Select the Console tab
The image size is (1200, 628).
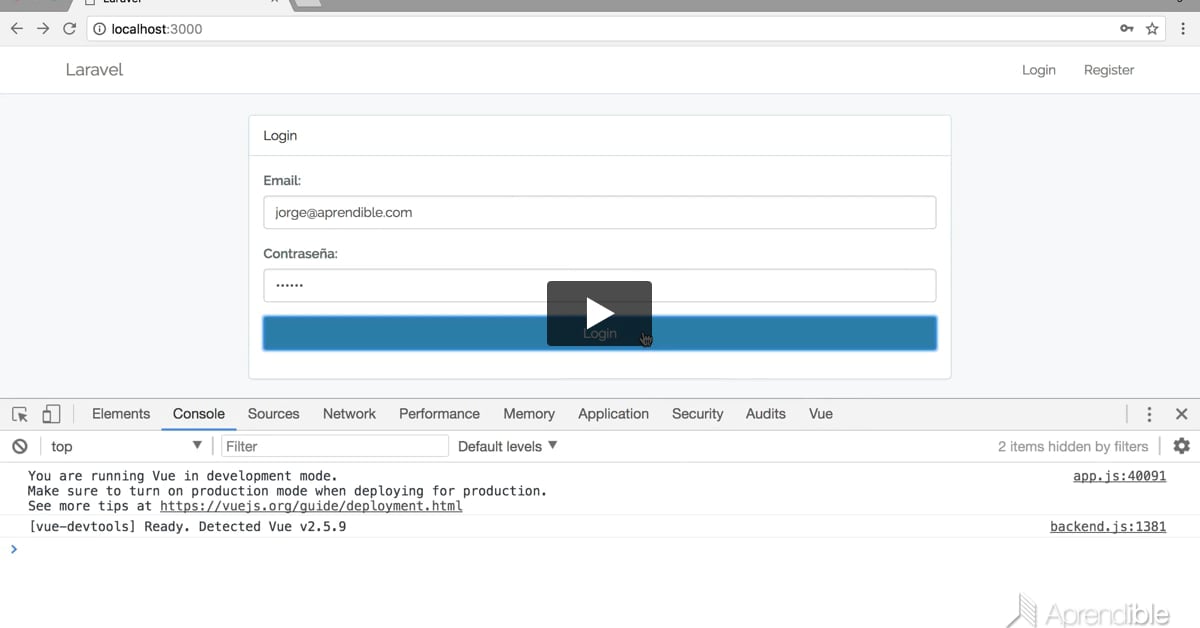click(x=199, y=414)
